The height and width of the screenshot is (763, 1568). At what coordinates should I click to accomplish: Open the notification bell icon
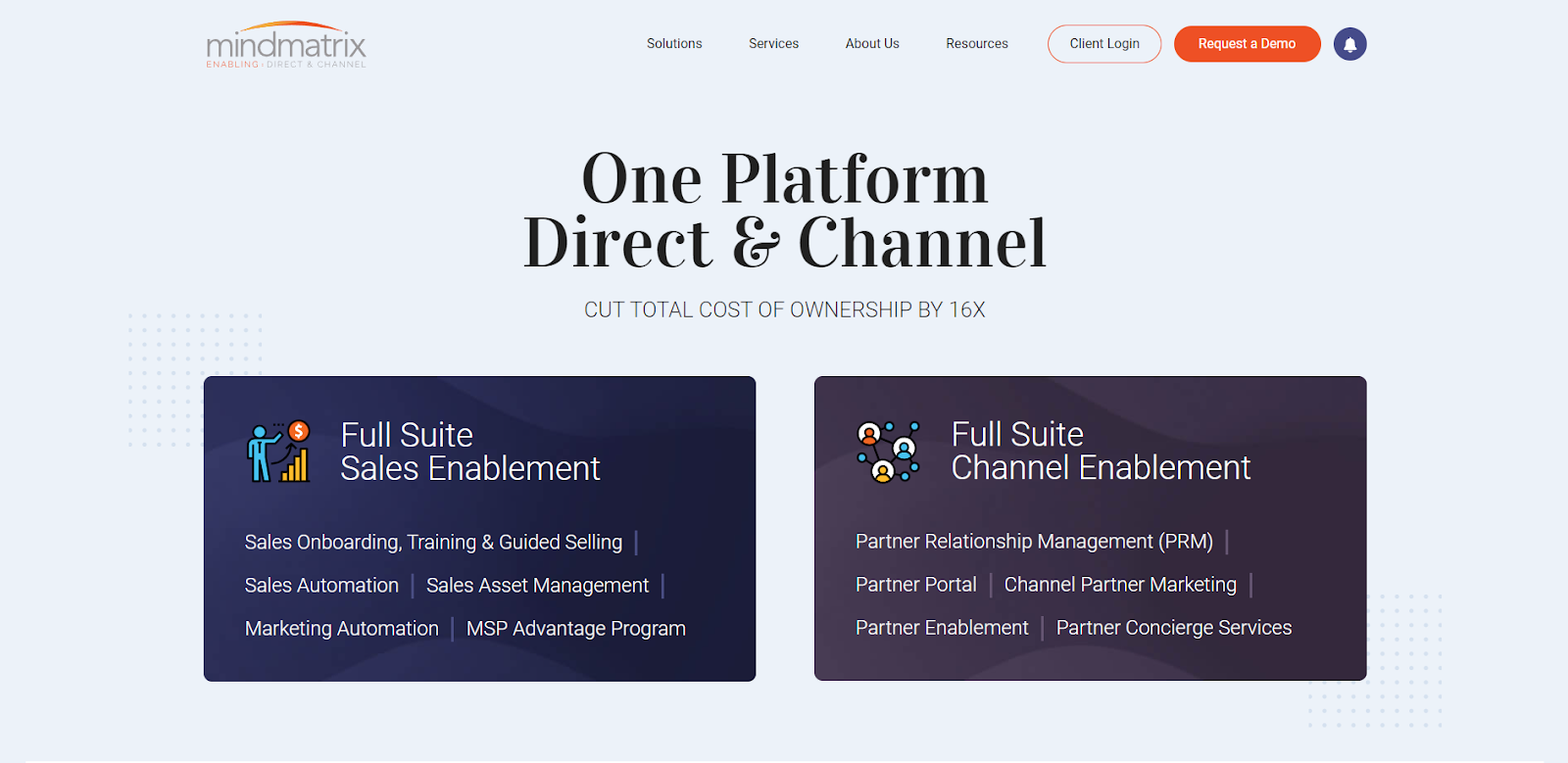(1349, 44)
